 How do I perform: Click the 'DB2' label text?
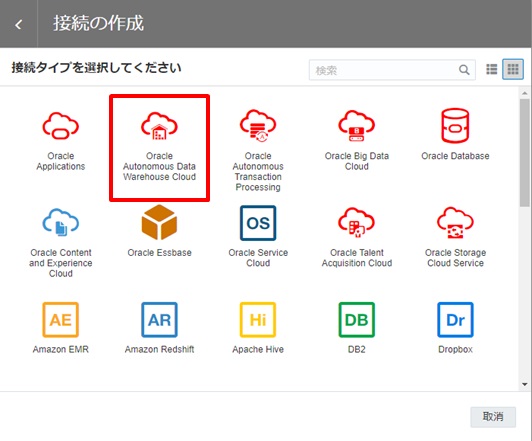357,349
